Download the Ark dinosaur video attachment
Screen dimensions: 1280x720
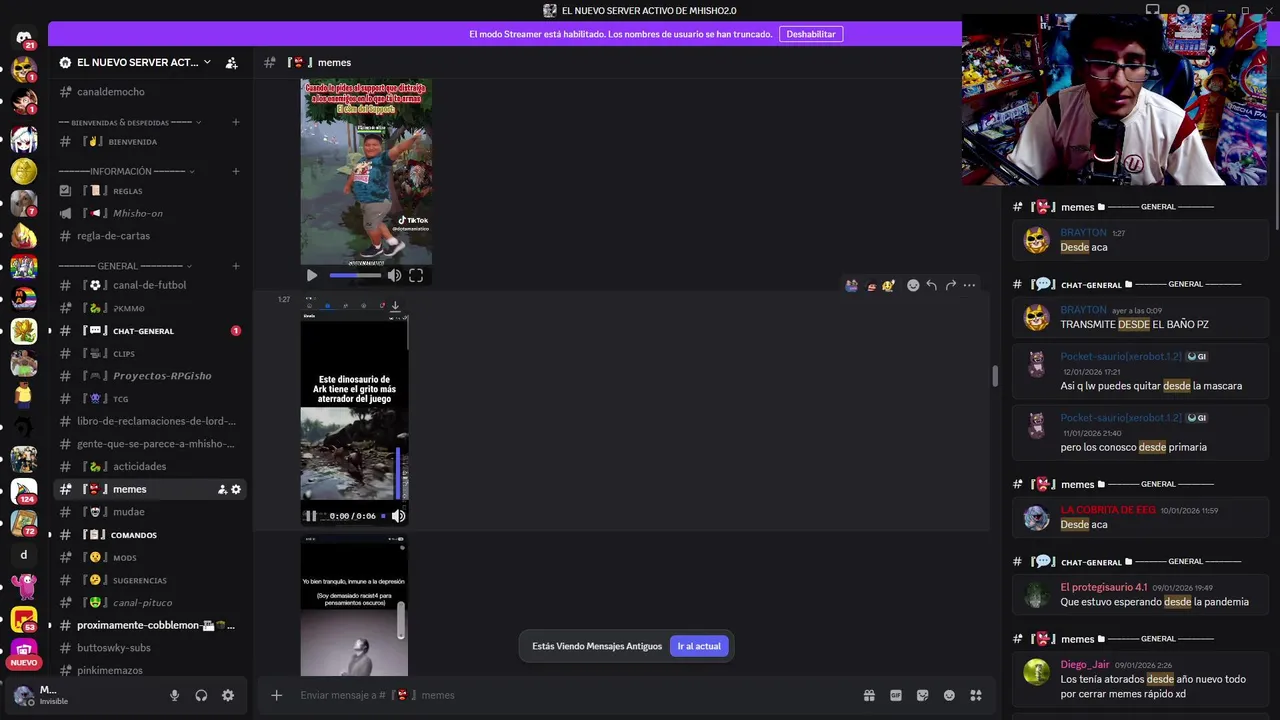(x=395, y=306)
